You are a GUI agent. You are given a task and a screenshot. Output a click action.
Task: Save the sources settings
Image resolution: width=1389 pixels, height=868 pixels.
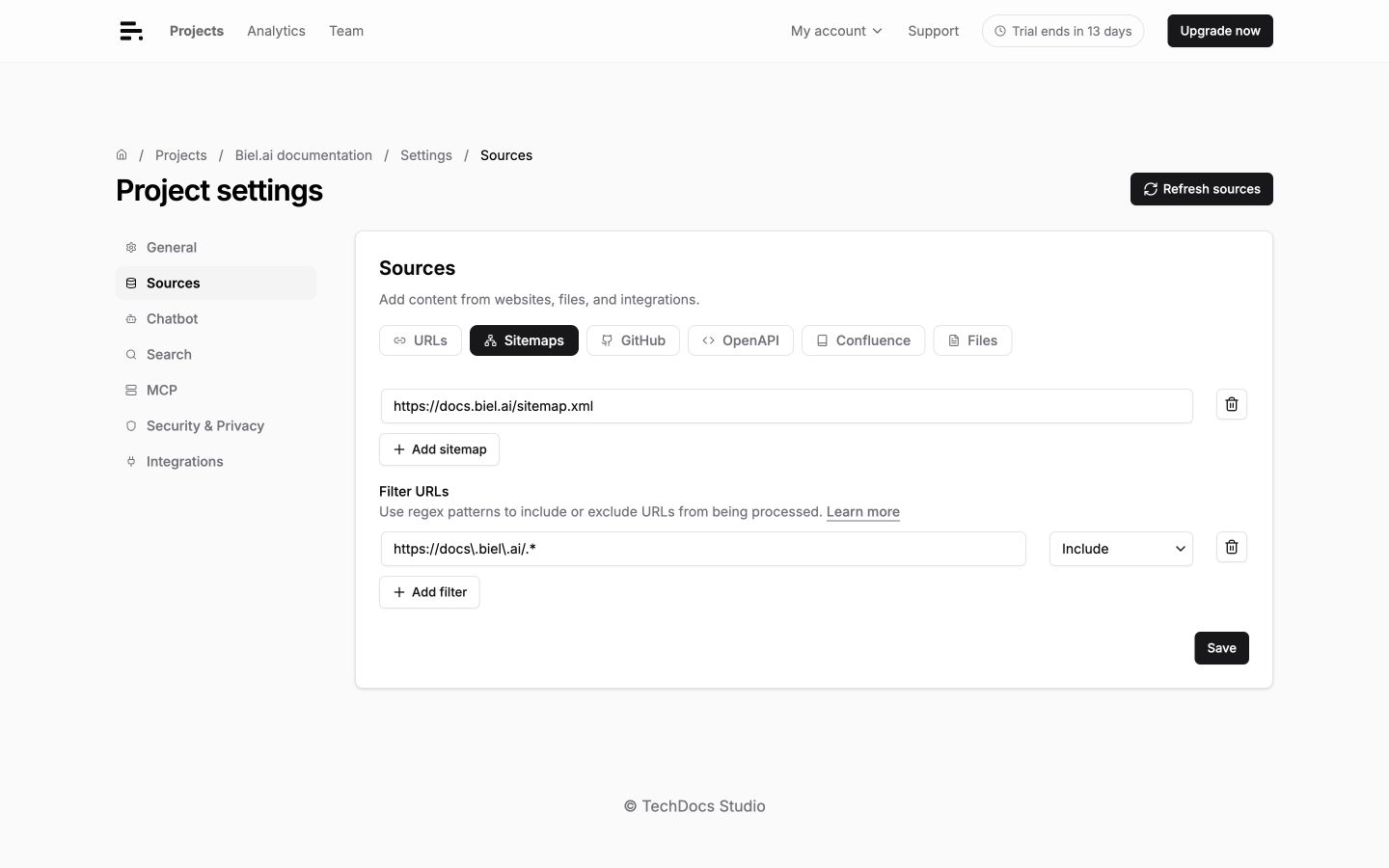1221,648
